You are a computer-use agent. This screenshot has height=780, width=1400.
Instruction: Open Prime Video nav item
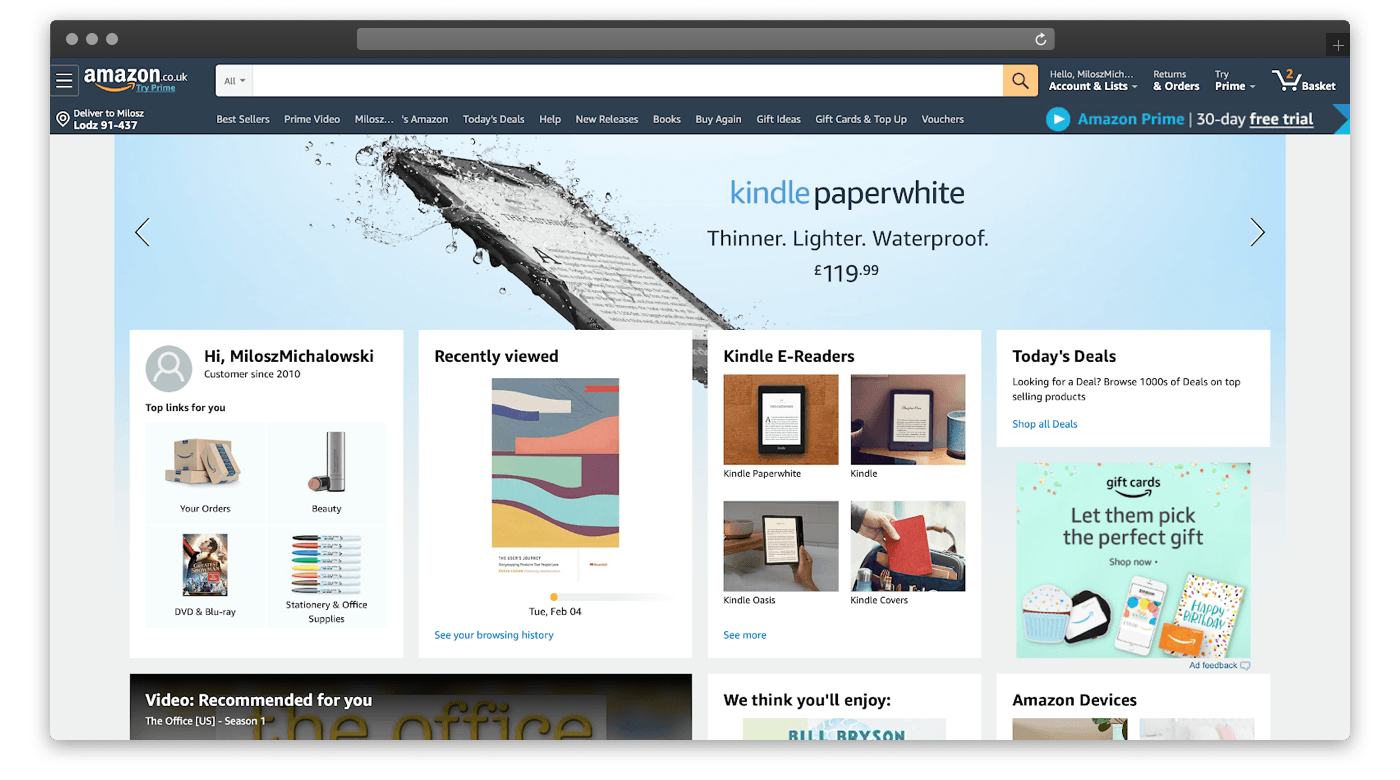(x=312, y=119)
